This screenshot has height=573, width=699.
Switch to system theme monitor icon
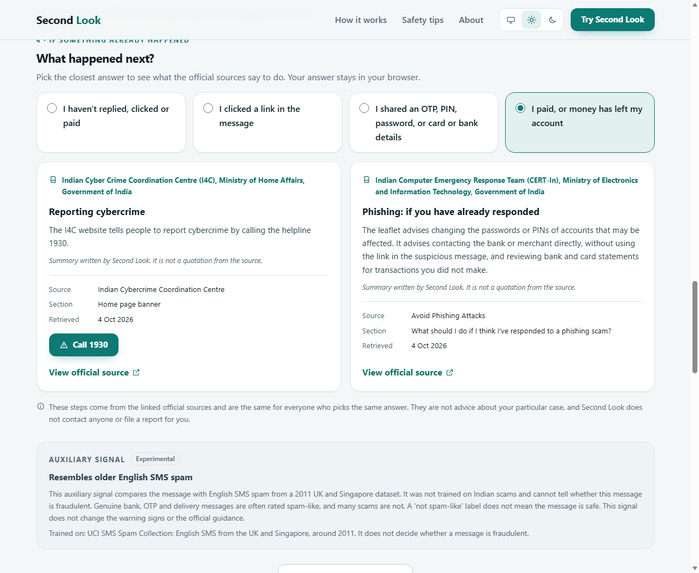pos(511,20)
